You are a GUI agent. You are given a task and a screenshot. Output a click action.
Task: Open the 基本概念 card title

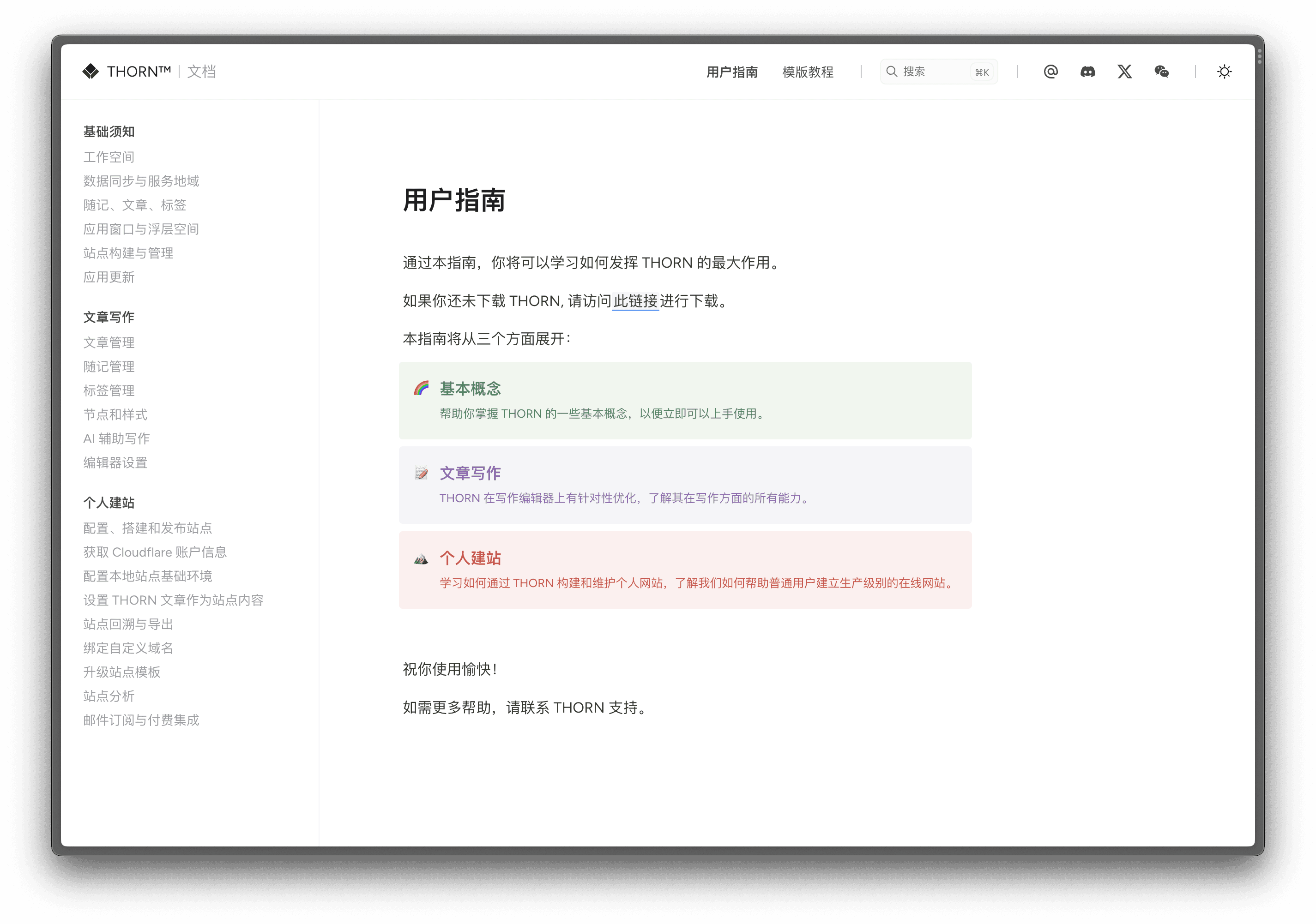[x=470, y=389]
